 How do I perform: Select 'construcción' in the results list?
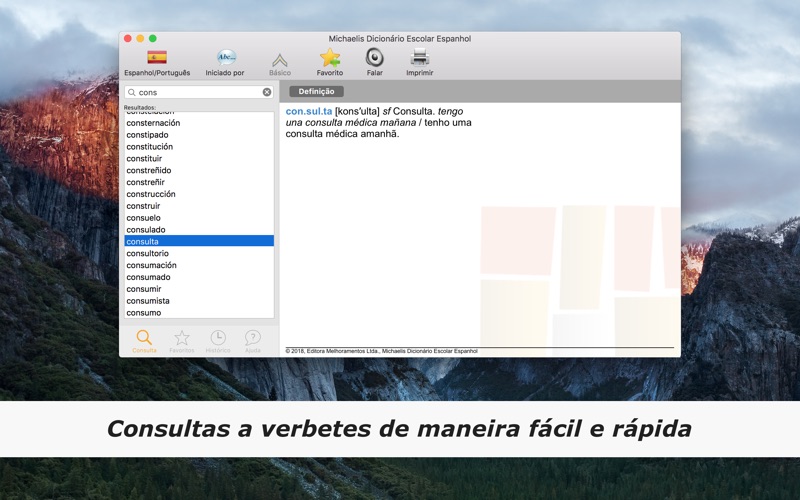point(199,194)
